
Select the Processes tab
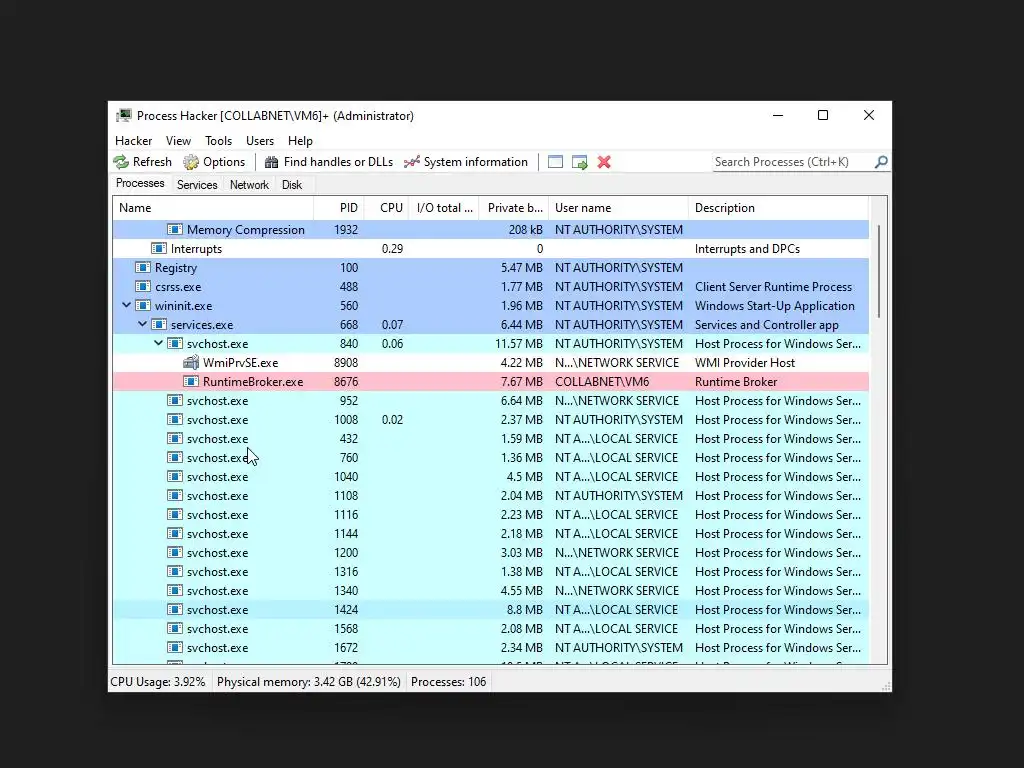pyautogui.click(x=140, y=184)
